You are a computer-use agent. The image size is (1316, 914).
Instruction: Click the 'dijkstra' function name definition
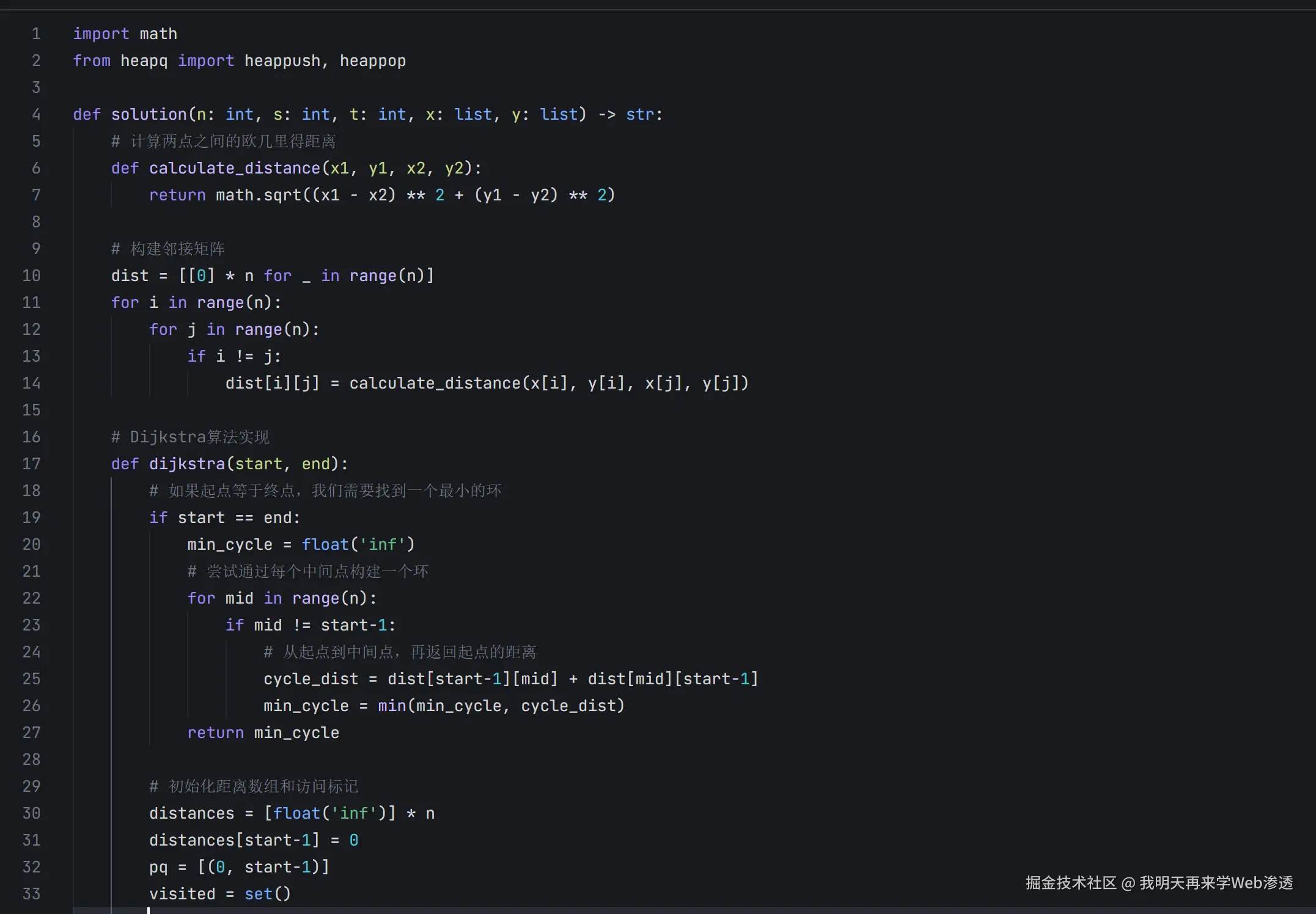[186, 464]
